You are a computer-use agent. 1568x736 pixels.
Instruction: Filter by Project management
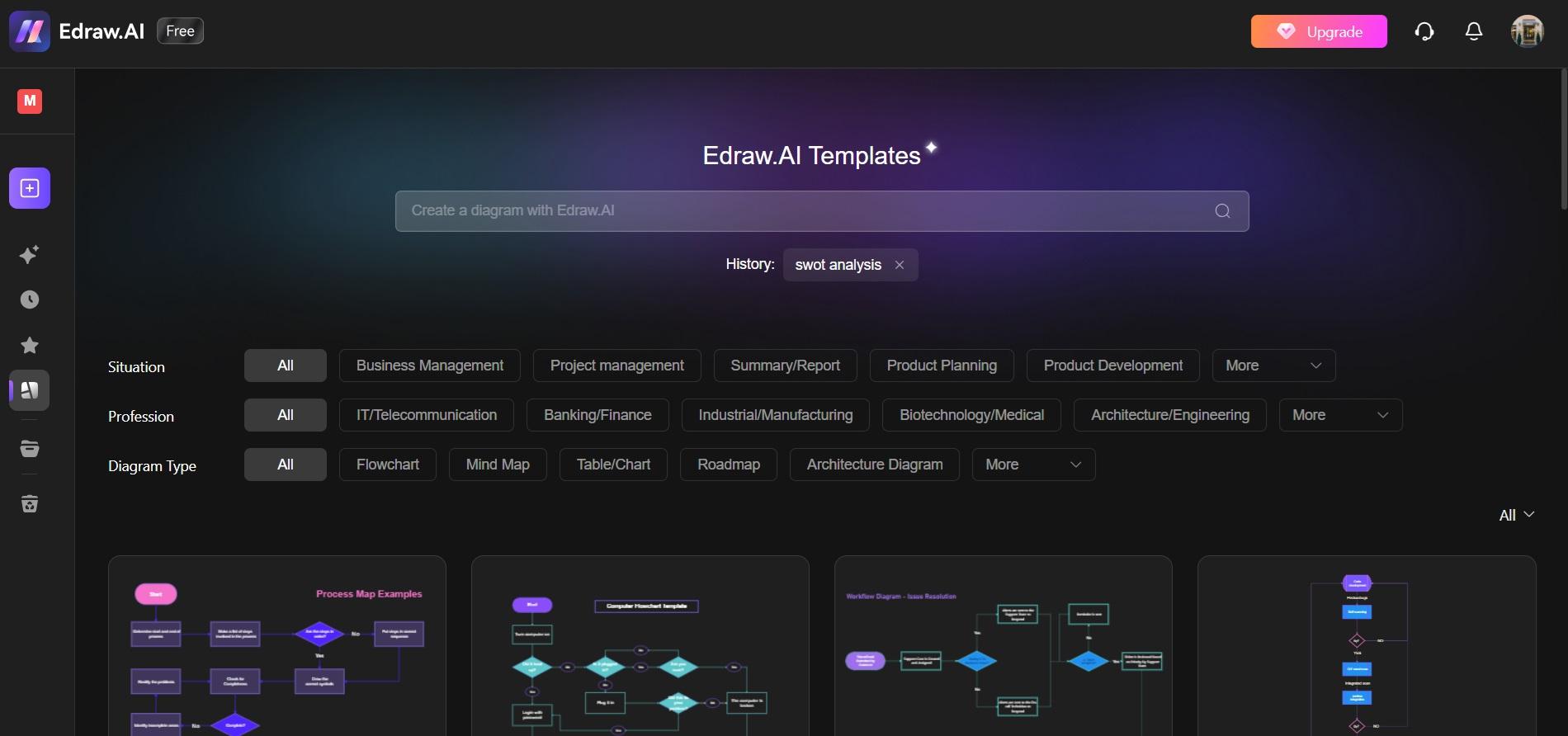(x=617, y=366)
